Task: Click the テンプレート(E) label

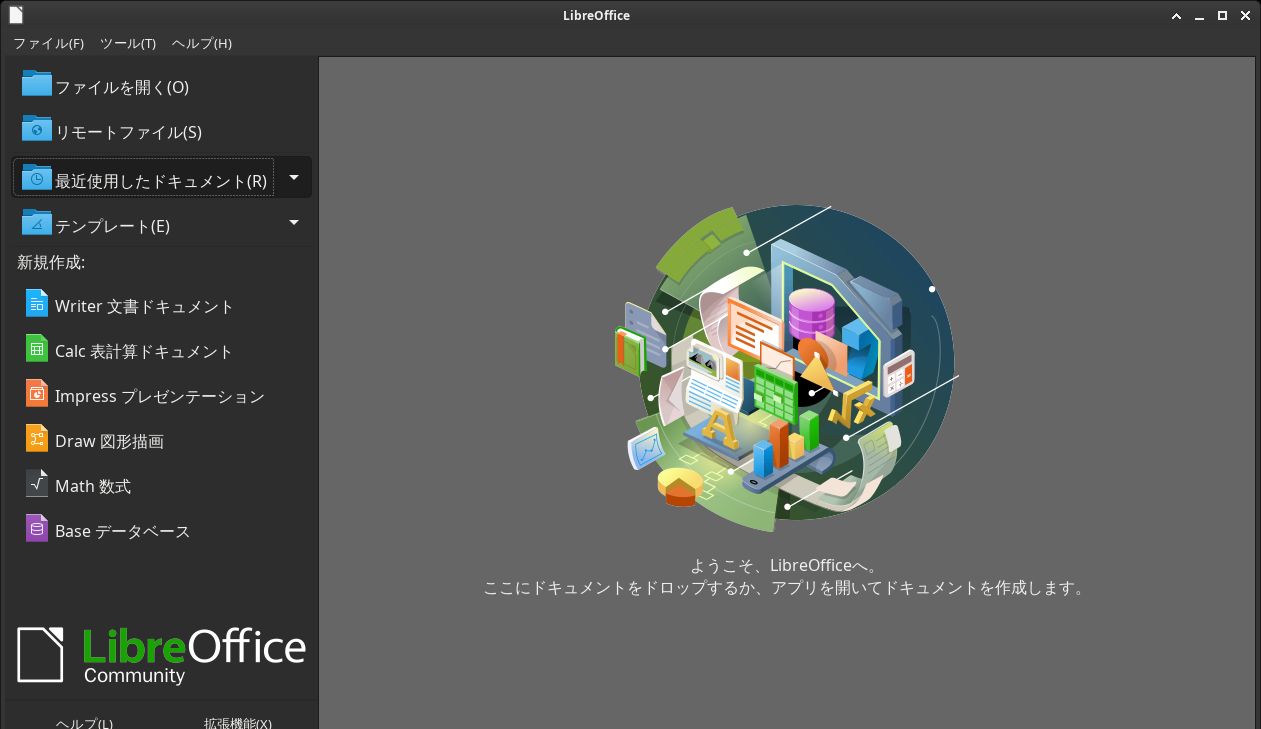Action: 113,226
